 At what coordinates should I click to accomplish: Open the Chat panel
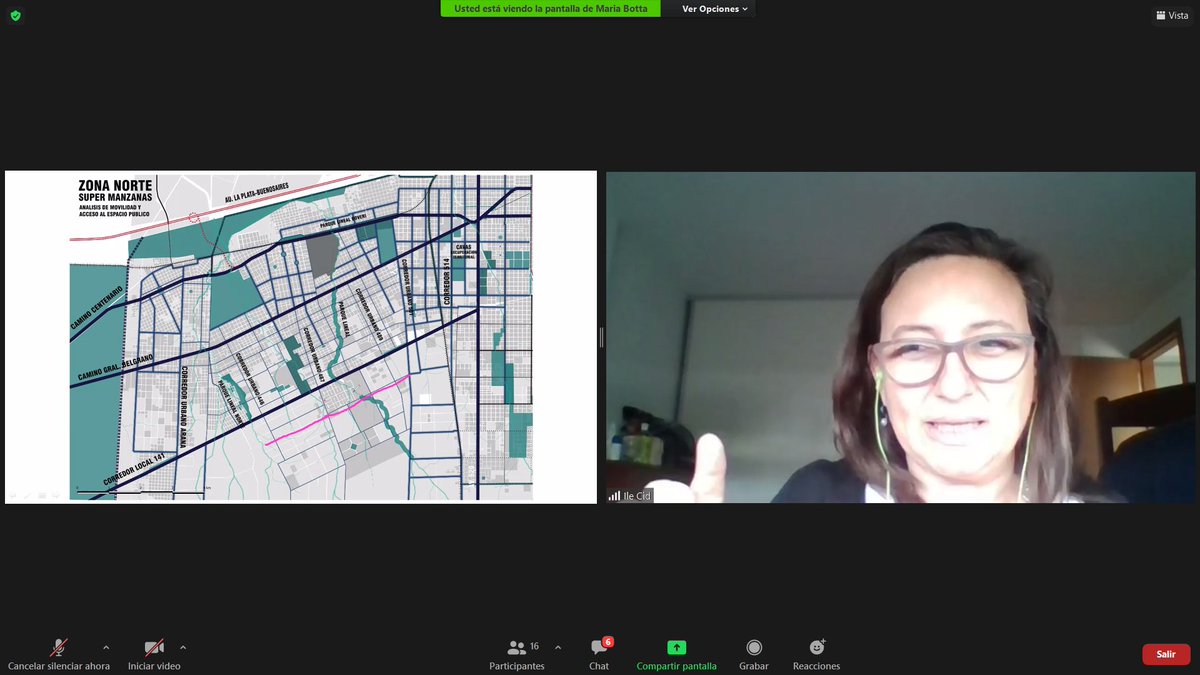(x=599, y=653)
